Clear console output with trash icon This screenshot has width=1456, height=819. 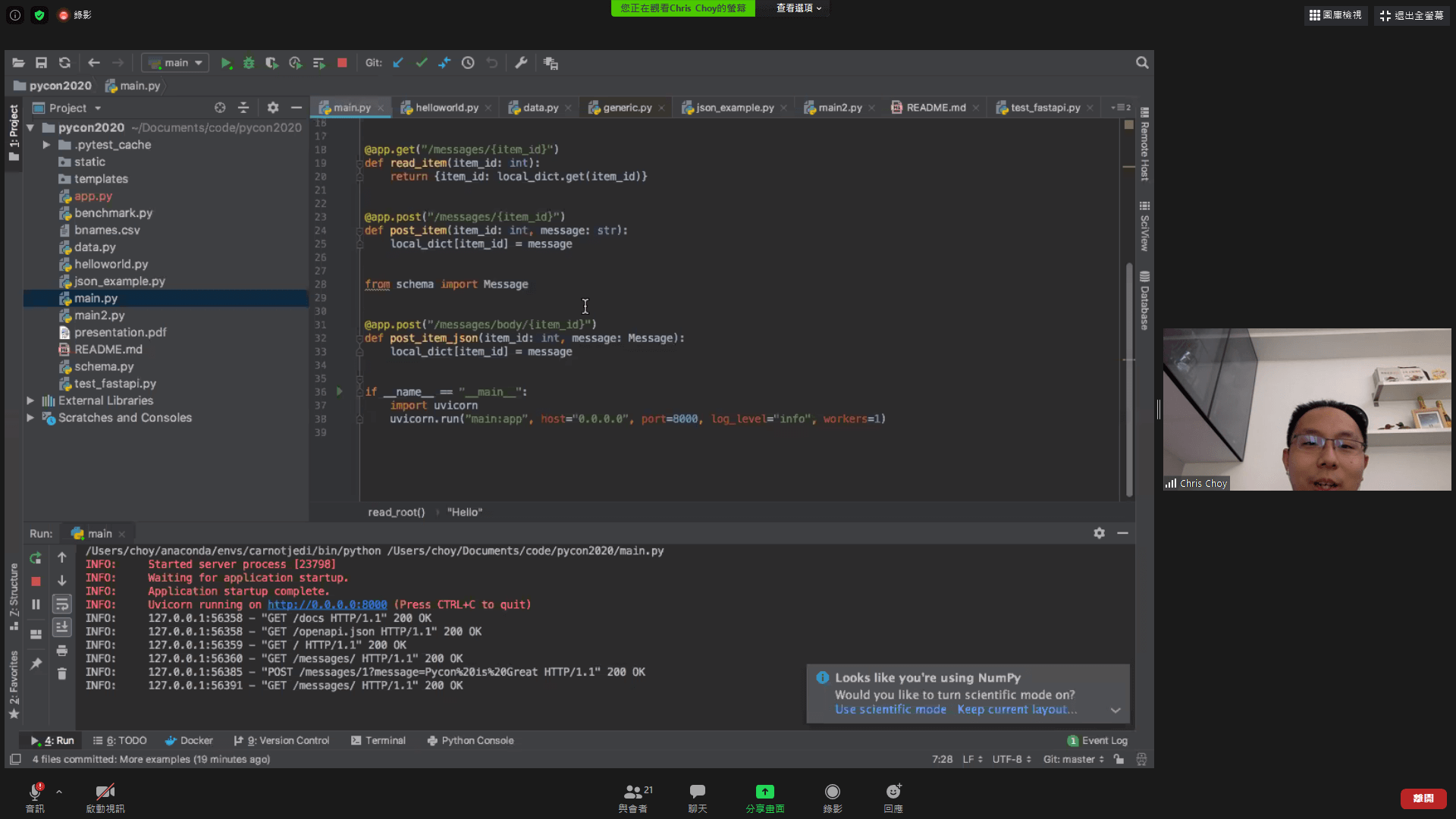click(x=62, y=673)
